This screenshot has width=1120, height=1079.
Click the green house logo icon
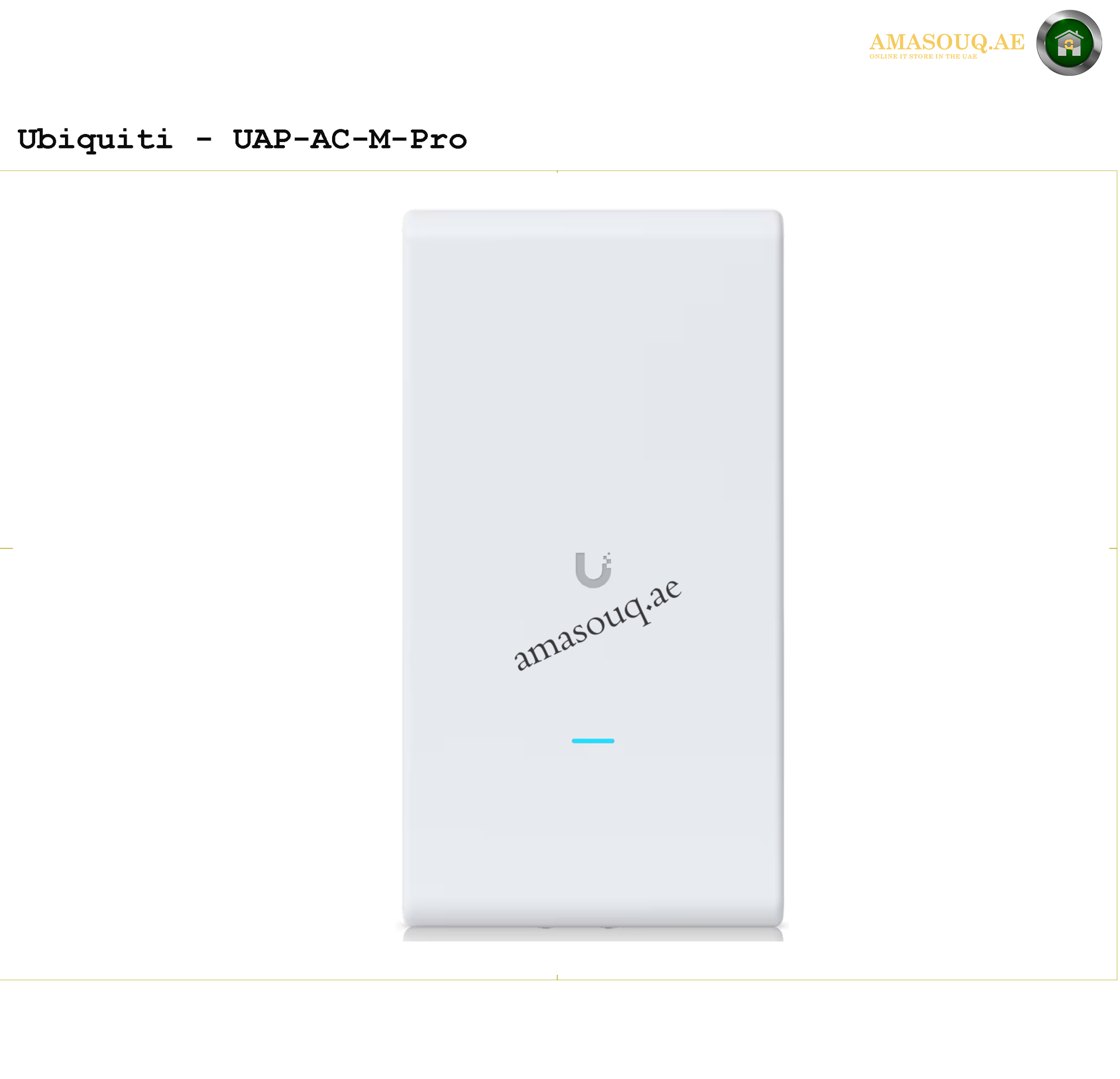(1069, 43)
